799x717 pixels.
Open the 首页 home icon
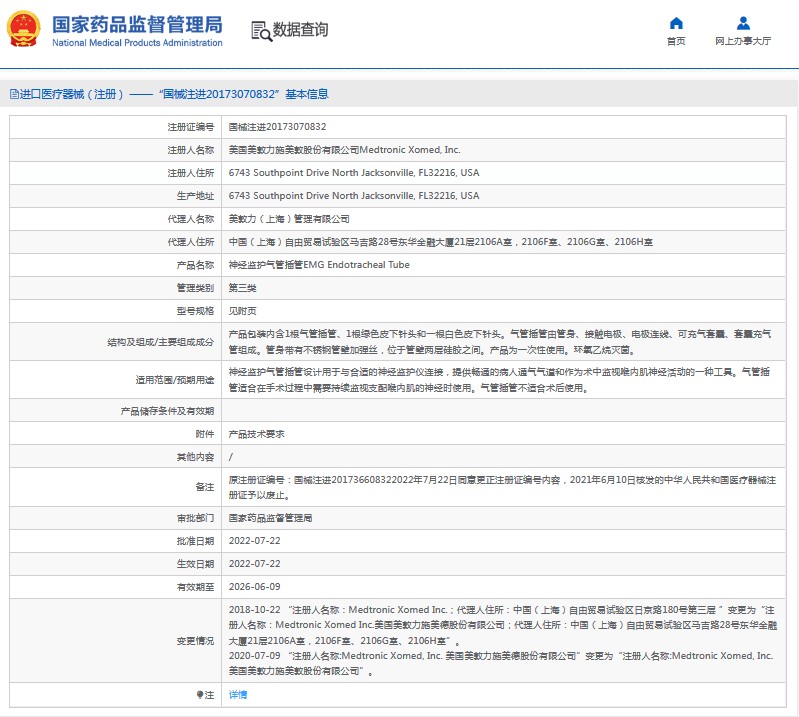(676, 23)
